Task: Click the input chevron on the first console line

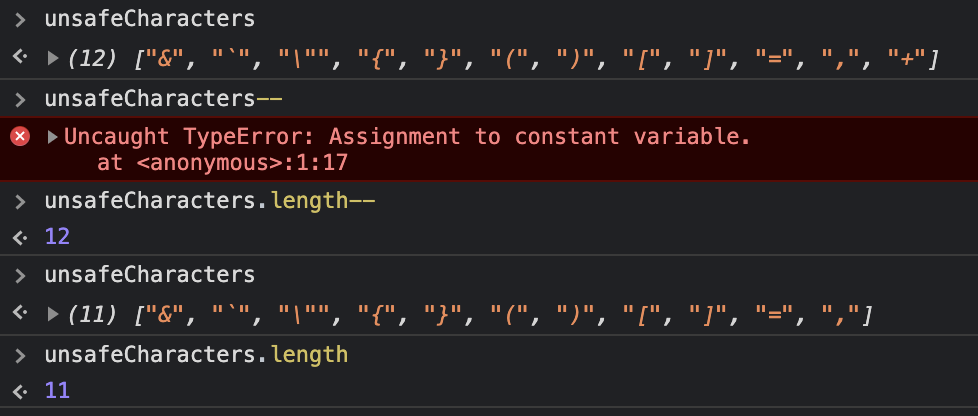Action: [x=19, y=19]
